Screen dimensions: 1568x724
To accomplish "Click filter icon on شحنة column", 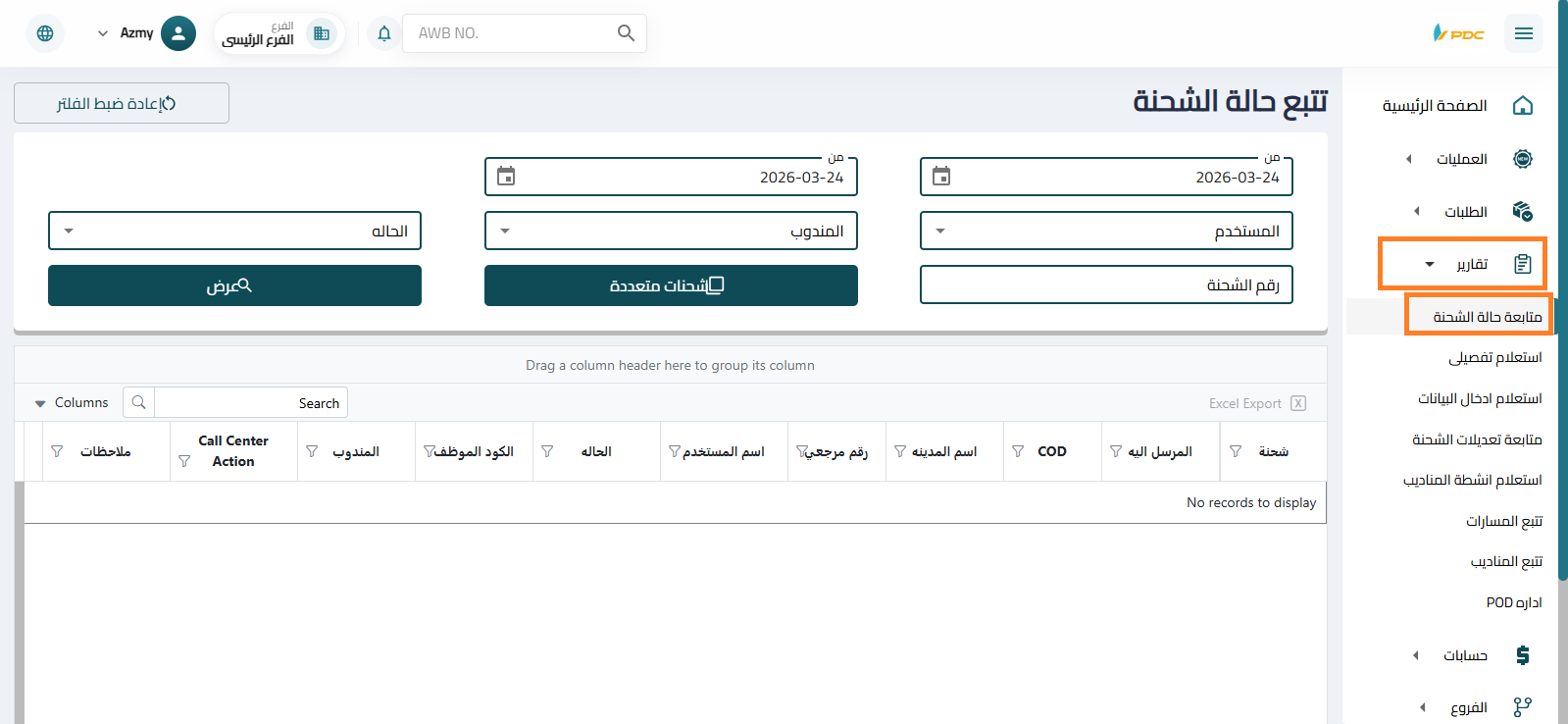I will [x=1236, y=451].
